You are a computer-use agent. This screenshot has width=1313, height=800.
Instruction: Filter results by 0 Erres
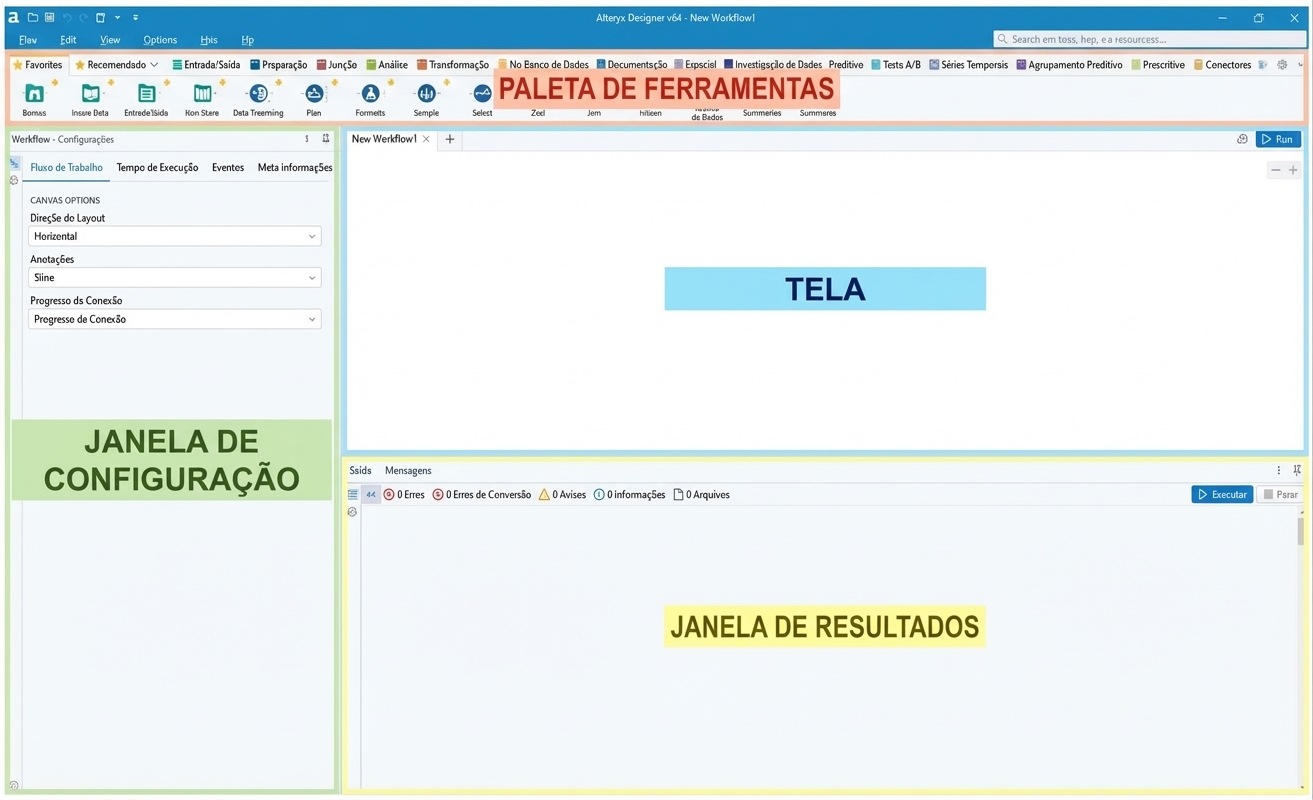click(404, 494)
